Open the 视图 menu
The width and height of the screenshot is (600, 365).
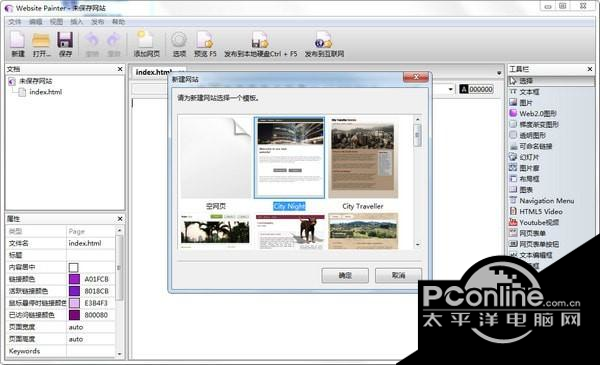(56, 22)
